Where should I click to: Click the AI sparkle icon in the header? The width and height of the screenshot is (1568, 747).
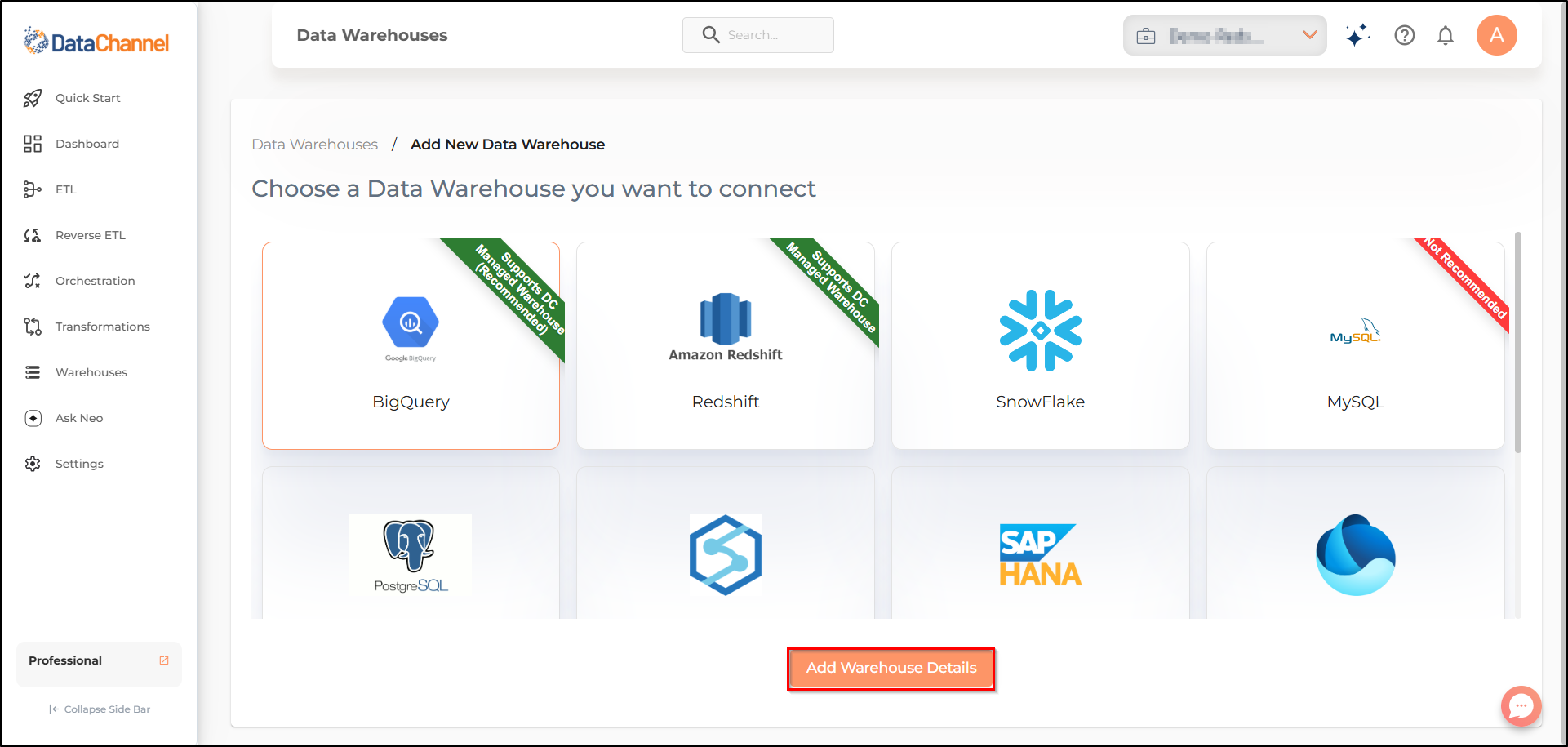point(1357,35)
